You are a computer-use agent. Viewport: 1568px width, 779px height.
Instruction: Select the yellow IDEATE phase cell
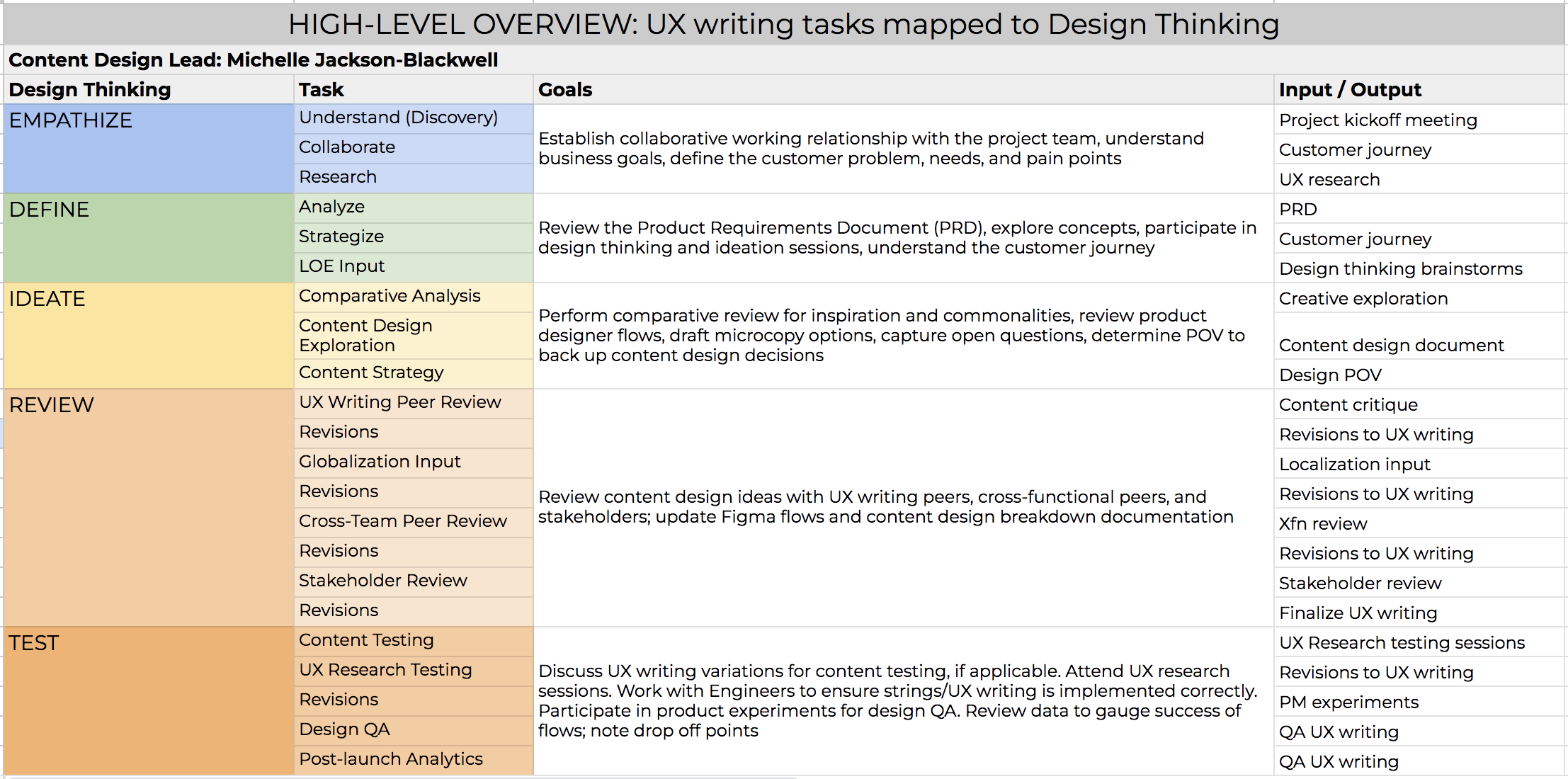[147, 336]
